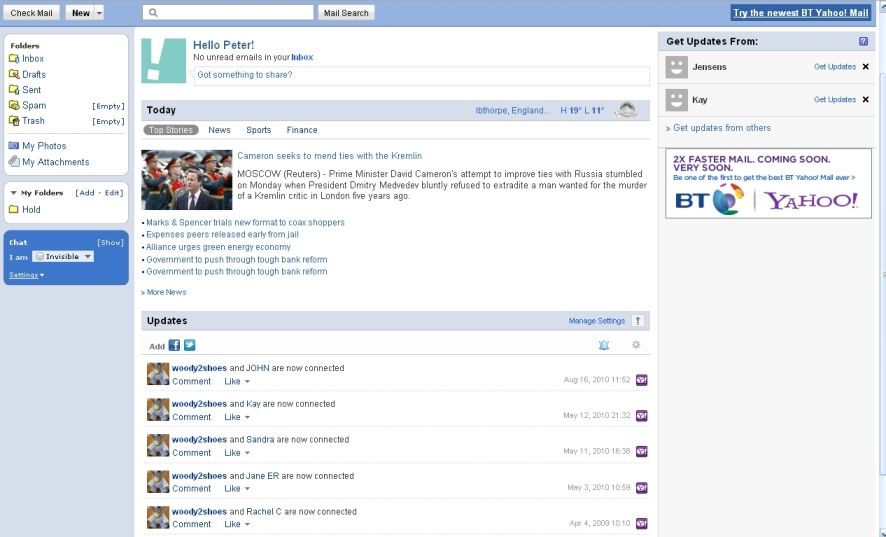Screen dimensions: 886x537
Task: Add Twitter account to Updates
Action: pyautogui.click(x=189, y=345)
